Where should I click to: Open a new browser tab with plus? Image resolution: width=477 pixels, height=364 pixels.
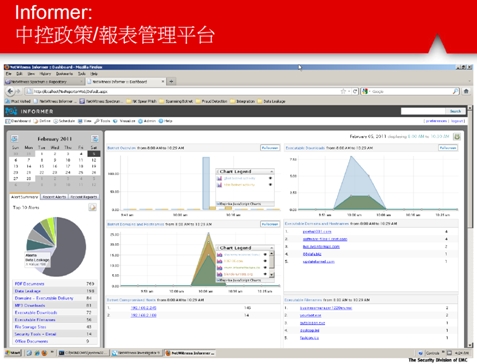pos(171,81)
